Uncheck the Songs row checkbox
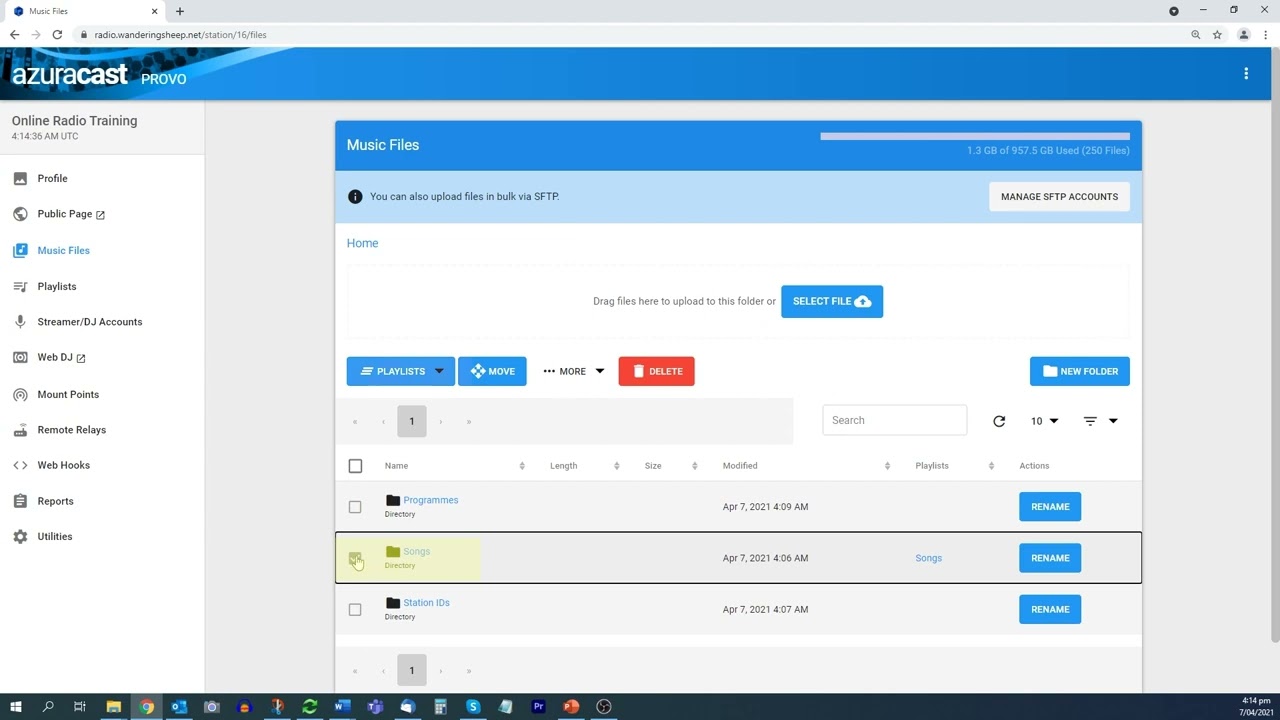This screenshot has width=1280, height=720. tap(355, 558)
